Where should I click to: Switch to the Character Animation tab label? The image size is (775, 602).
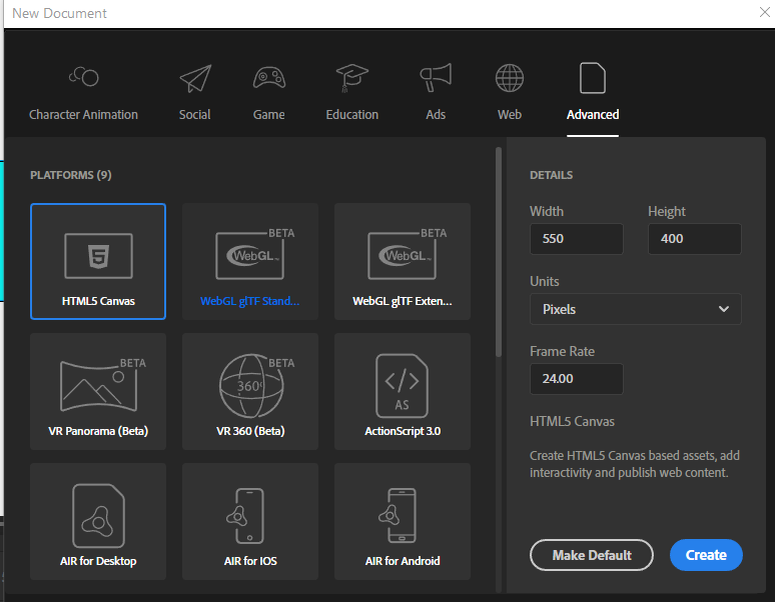coord(84,115)
